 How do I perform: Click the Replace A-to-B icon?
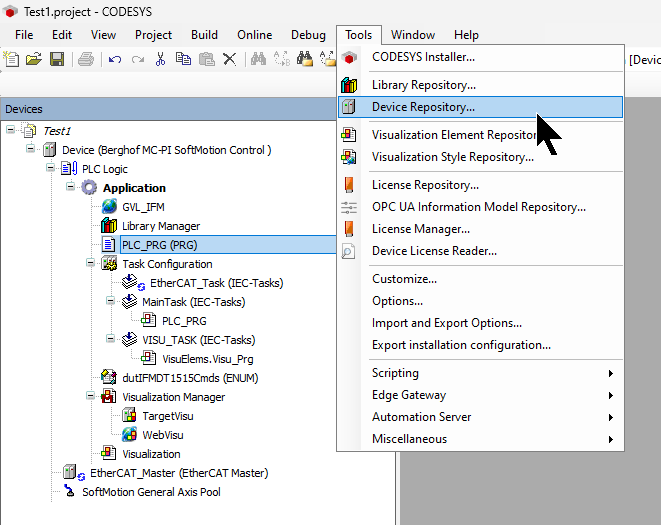tap(282, 59)
